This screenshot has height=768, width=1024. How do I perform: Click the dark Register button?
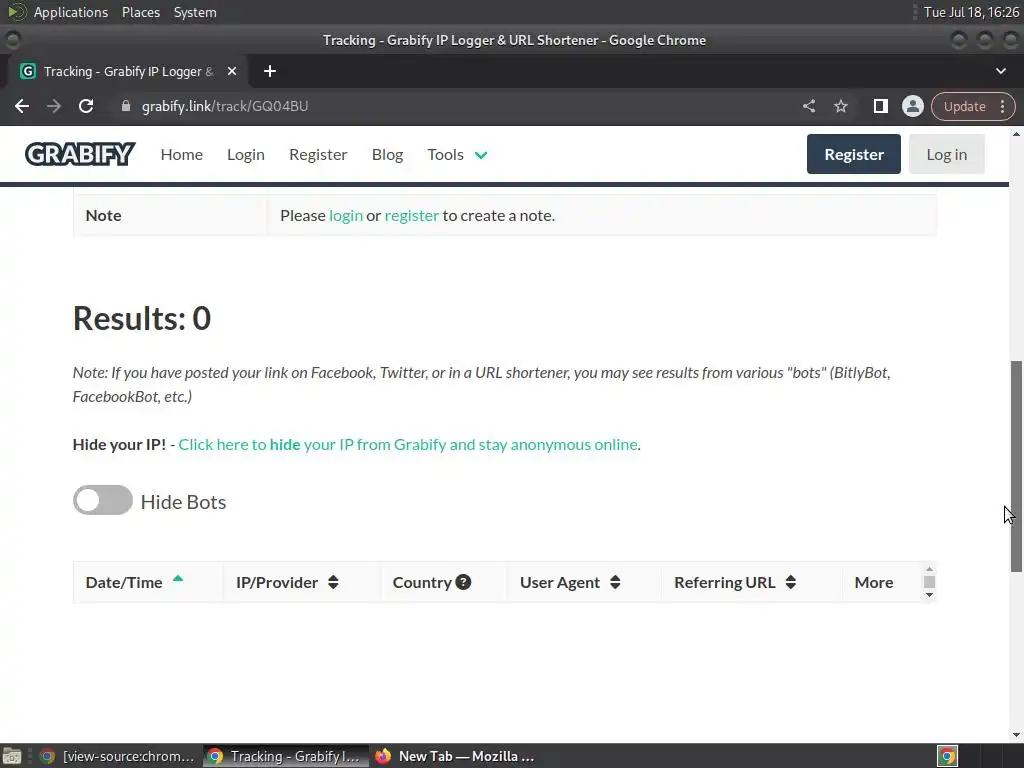click(854, 154)
